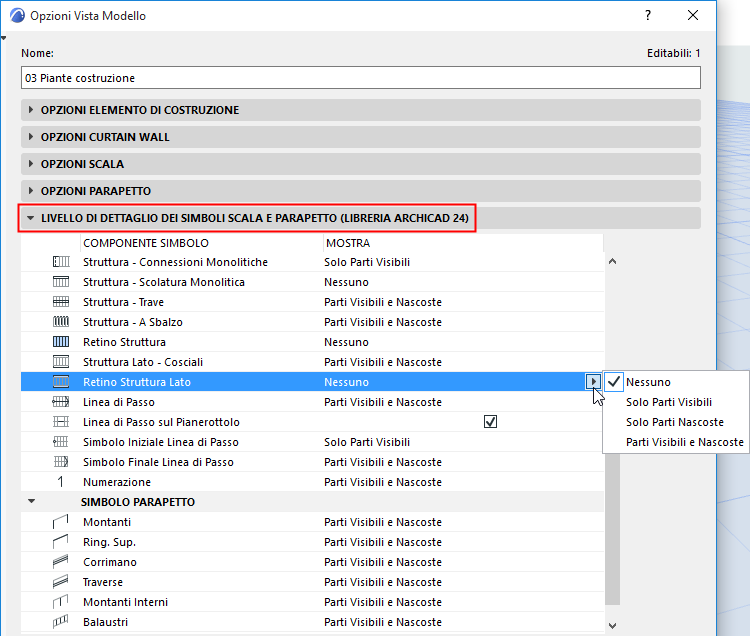Select the Struttura Lato - Cosciali row
Screen dimensions: 750x636
coord(312,362)
